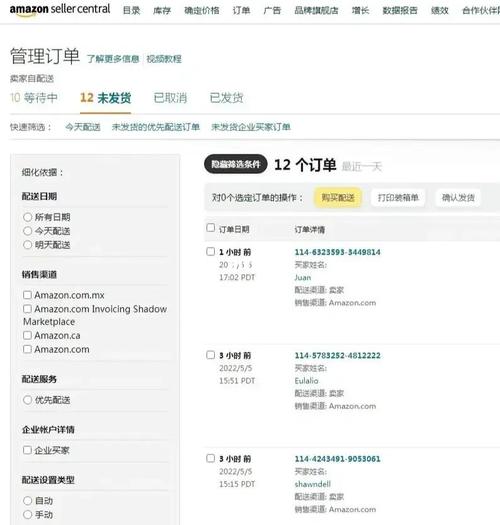Open order 114-4243491-9053061
500x525 pixels.
point(338,459)
